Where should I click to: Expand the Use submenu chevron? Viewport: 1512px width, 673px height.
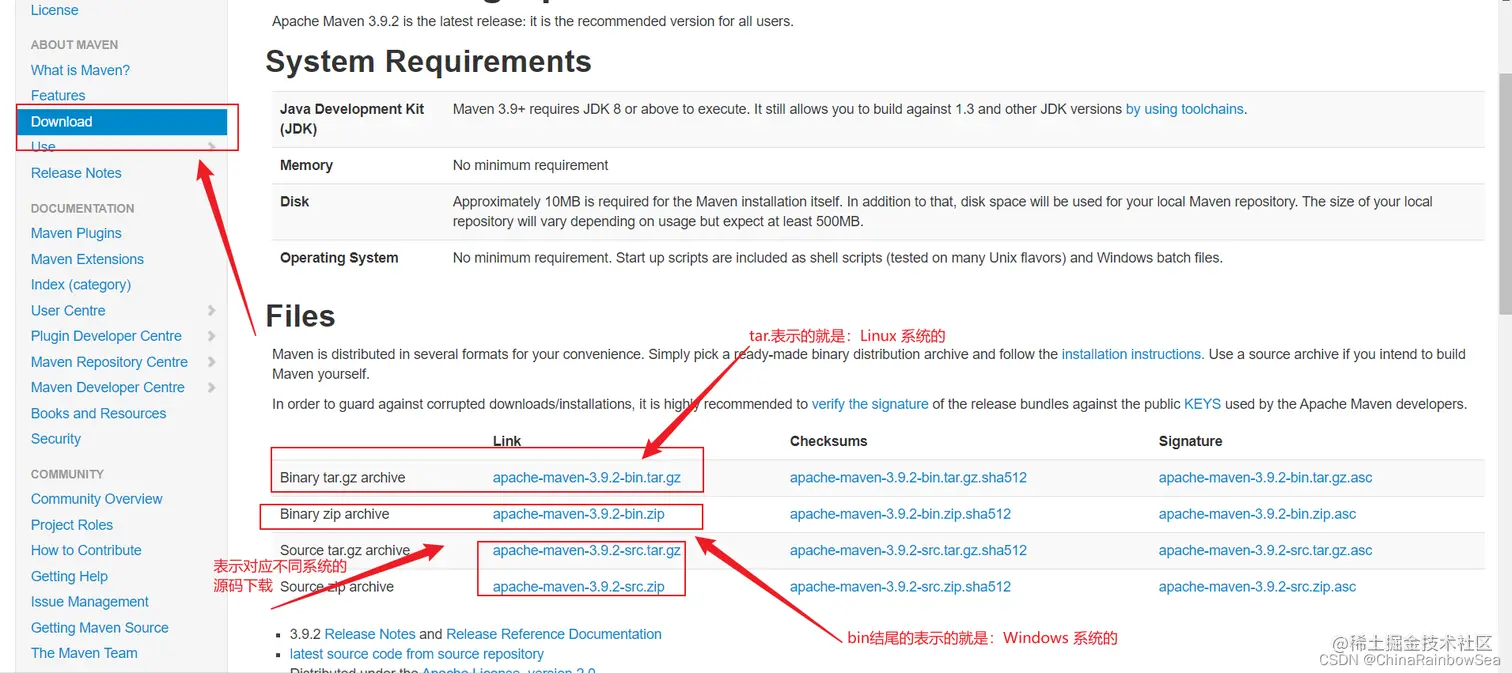pyautogui.click(x=211, y=147)
